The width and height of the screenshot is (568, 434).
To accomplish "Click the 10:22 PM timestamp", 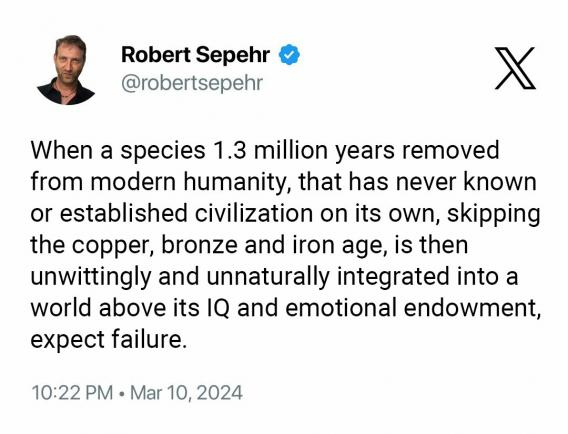I will [72, 393].
